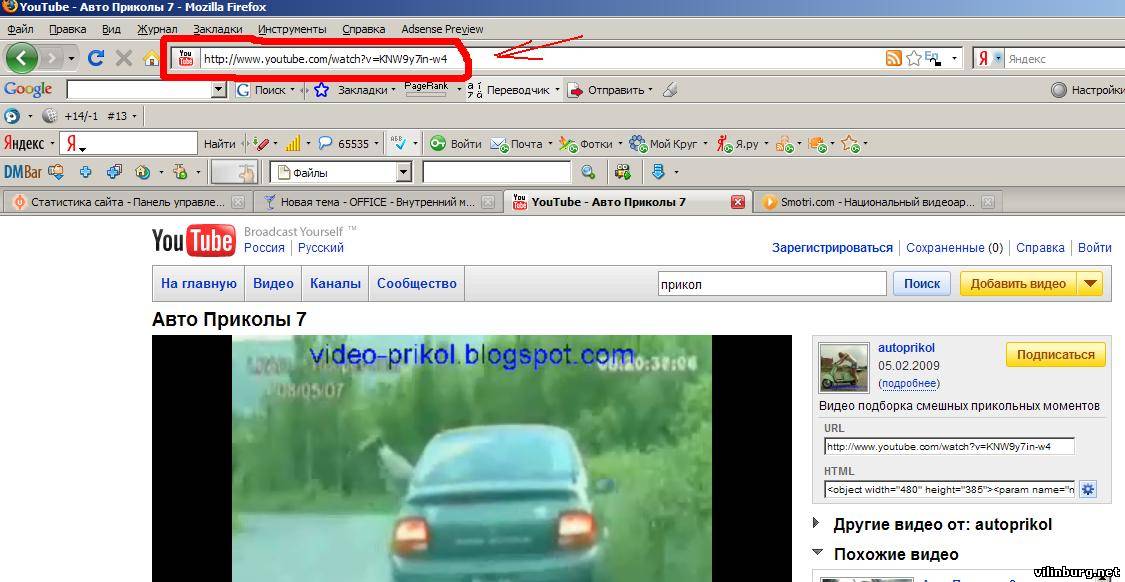Click the Home icon in navigation bar
This screenshot has width=1125, height=582.
151,58
